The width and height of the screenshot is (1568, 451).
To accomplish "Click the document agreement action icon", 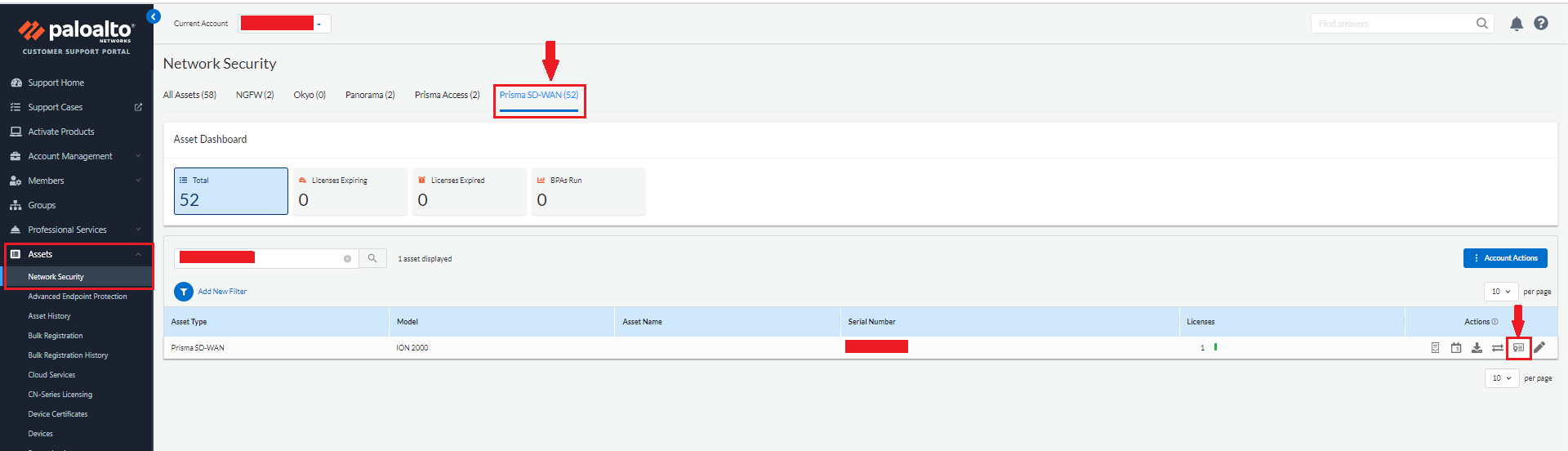I will (1435, 348).
